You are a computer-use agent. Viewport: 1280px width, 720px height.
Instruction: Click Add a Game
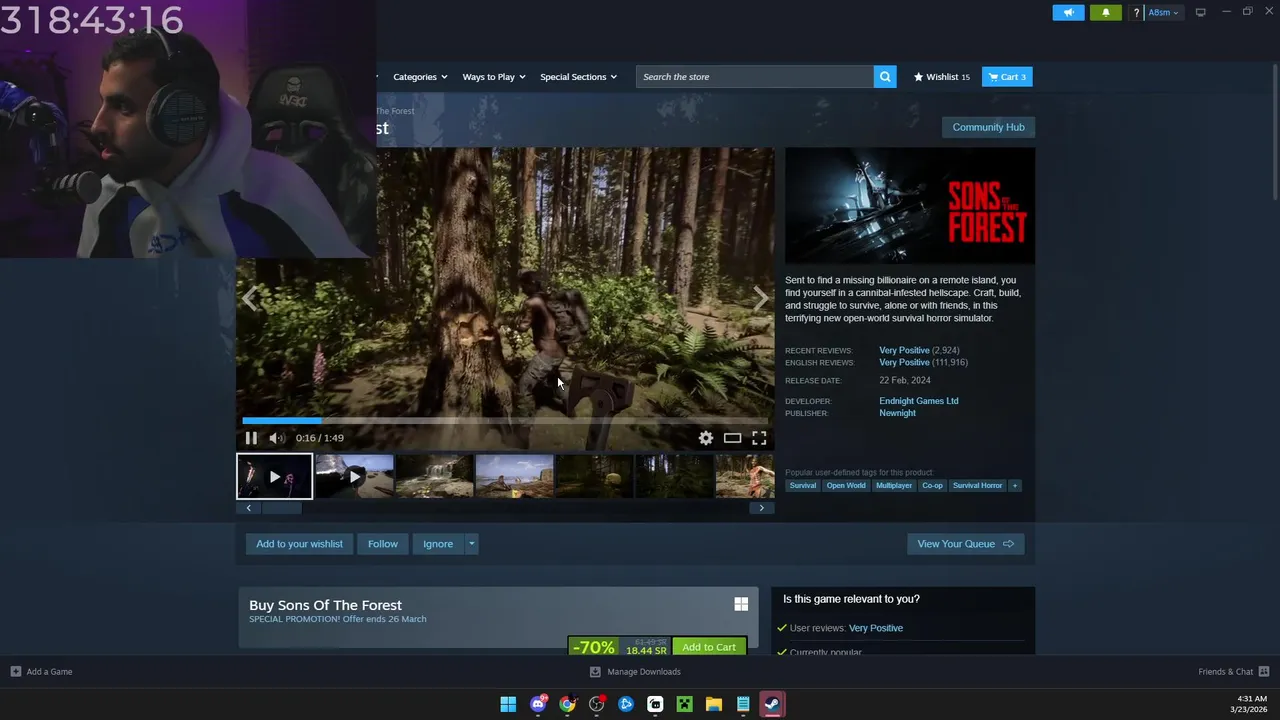(41, 672)
